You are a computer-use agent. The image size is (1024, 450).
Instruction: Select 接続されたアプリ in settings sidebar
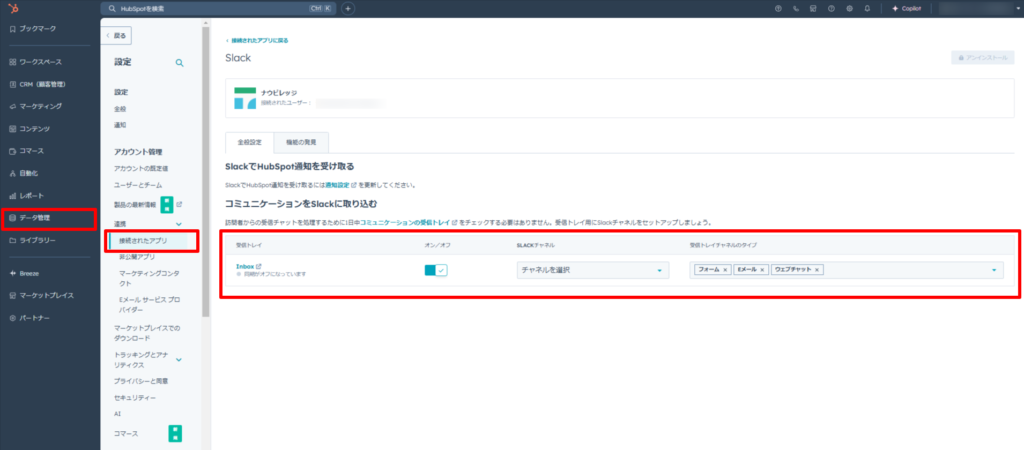point(143,240)
